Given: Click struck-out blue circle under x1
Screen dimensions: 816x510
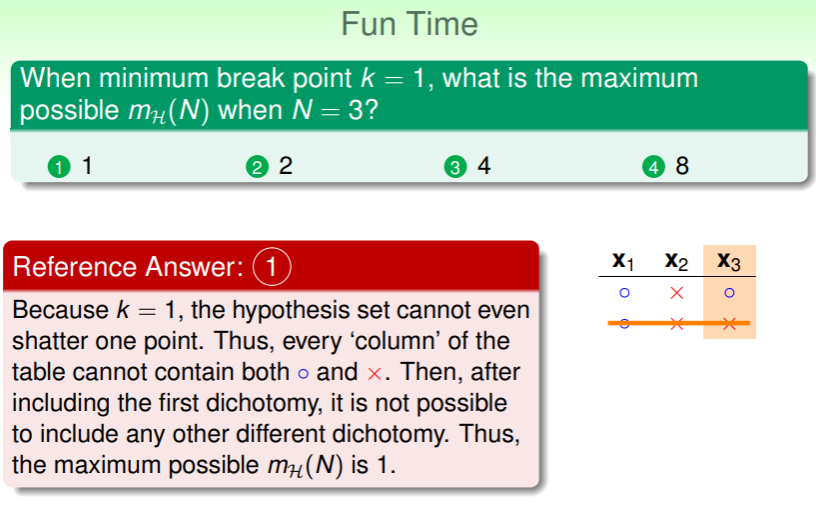Looking at the screenshot, I should [x=624, y=323].
